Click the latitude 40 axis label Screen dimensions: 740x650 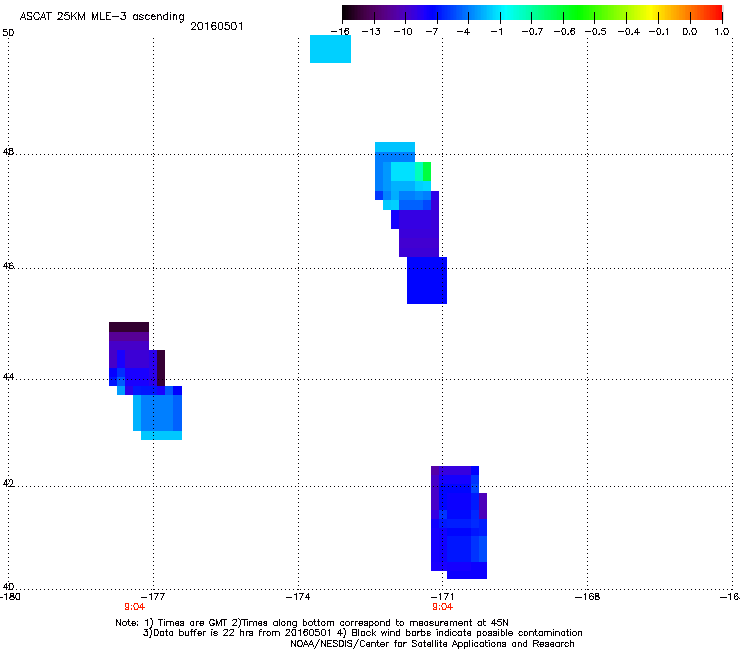click(8, 586)
